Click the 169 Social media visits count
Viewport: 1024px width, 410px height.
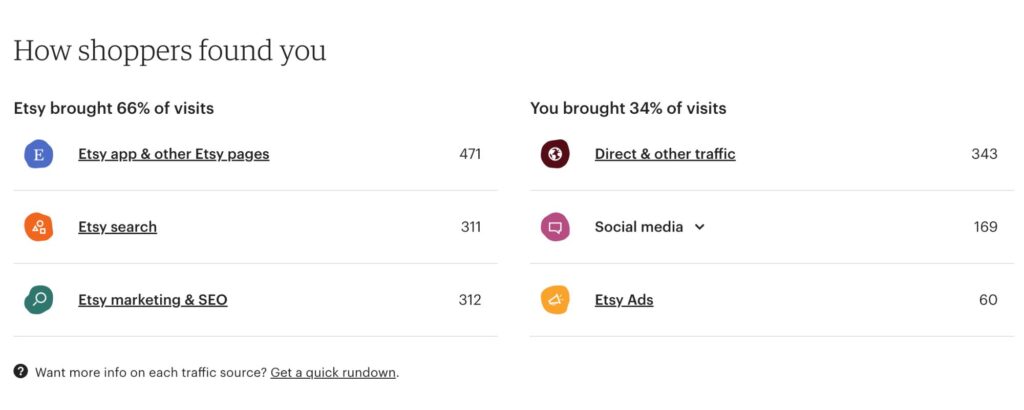[x=985, y=227]
